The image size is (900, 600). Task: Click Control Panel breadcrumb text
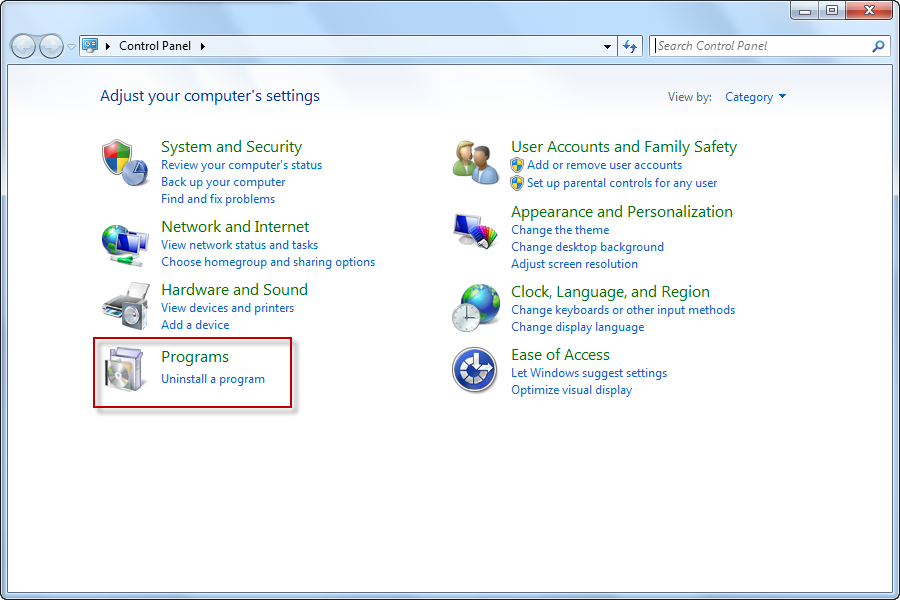click(155, 46)
